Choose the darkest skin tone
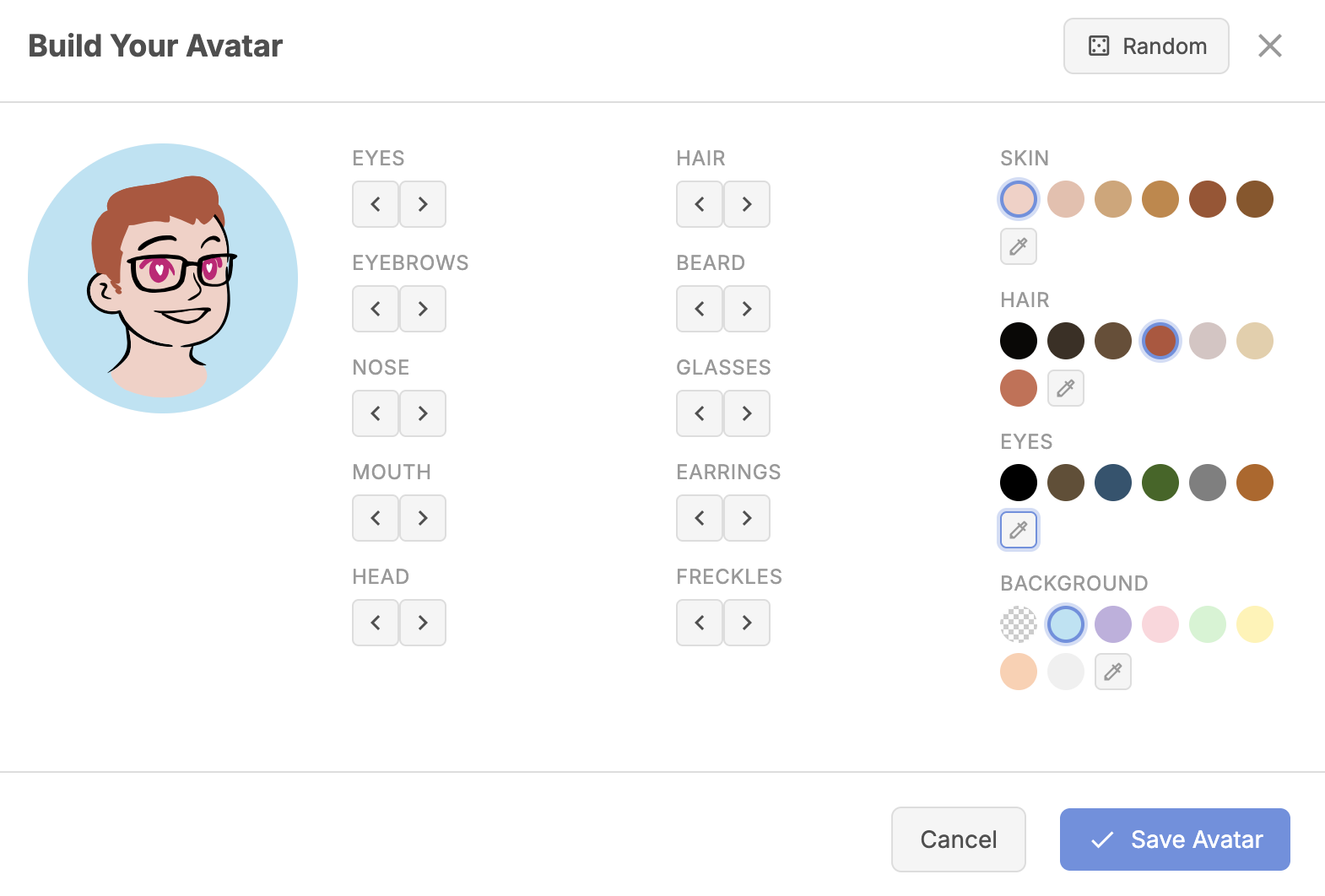The height and width of the screenshot is (896, 1325). pos(1255,199)
